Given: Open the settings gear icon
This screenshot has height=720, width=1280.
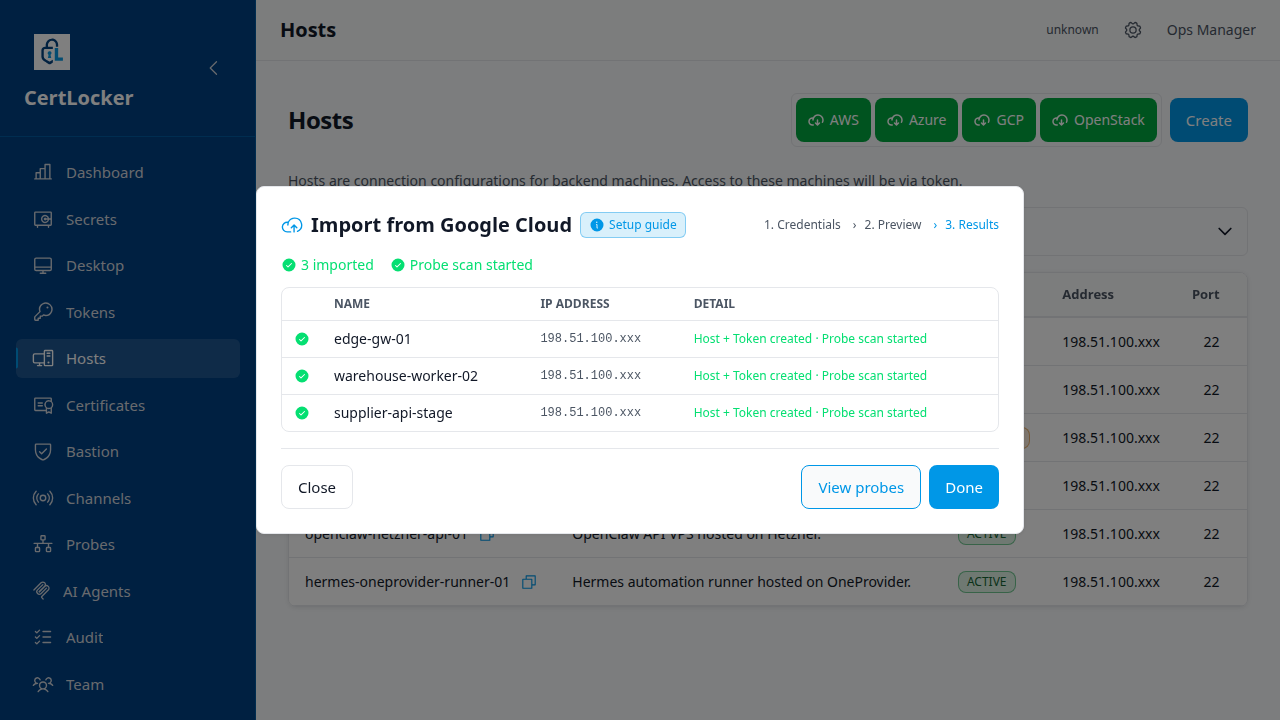Looking at the screenshot, I should tap(1133, 30).
